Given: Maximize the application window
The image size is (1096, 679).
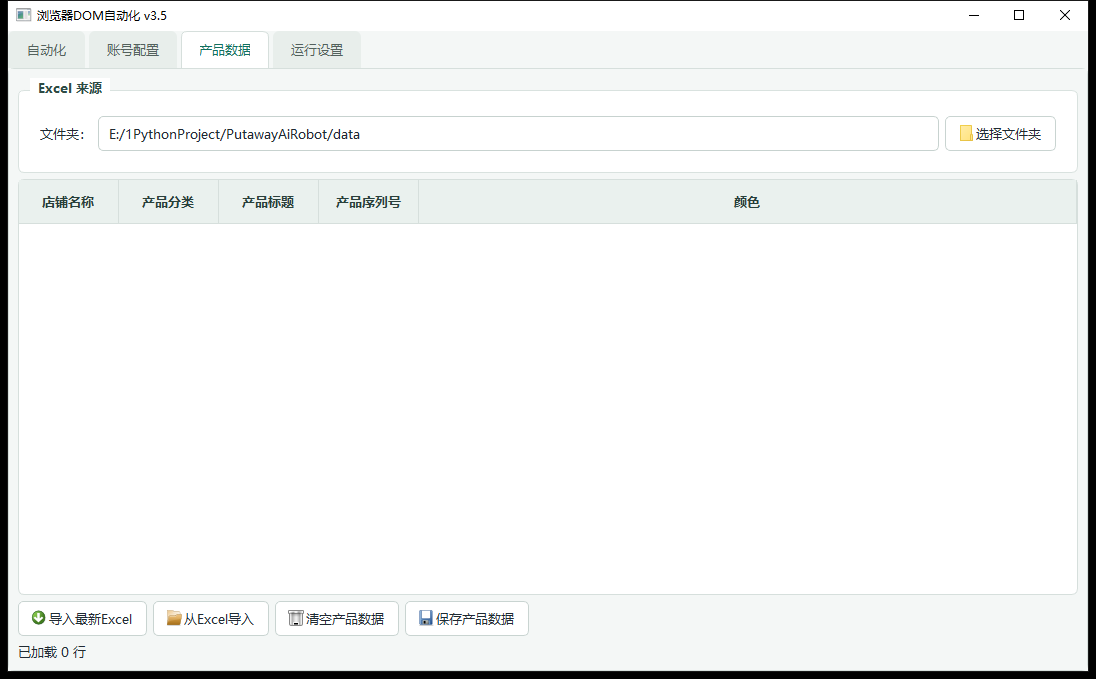Looking at the screenshot, I should (1019, 15).
